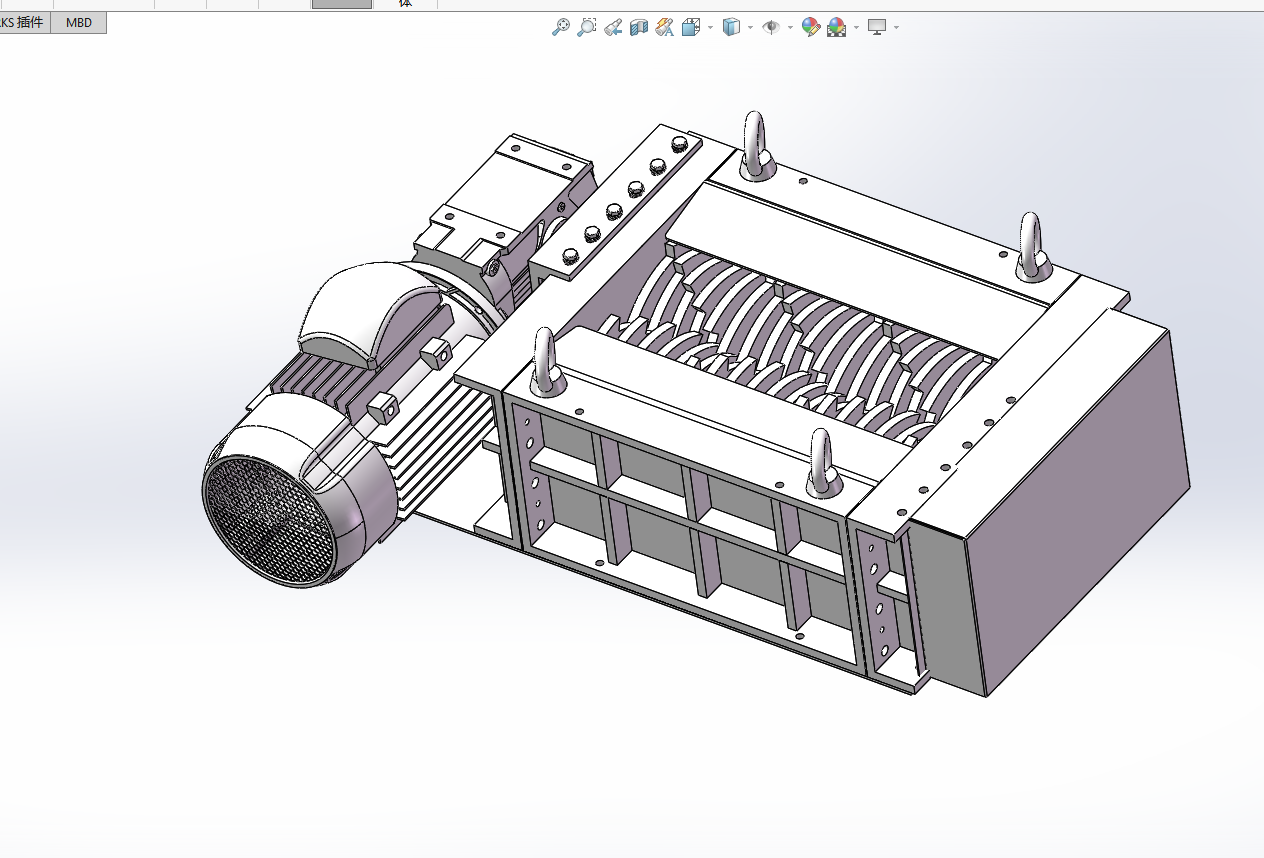Click the View Orientation cube icon
Viewport: 1264px width, 858px height.
tap(691, 27)
